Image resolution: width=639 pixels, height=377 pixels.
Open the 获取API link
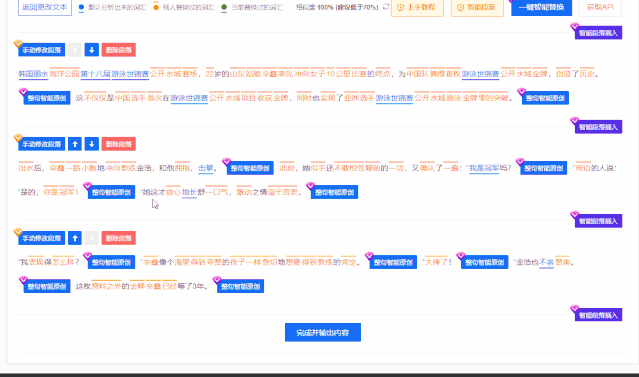[600, 7]
